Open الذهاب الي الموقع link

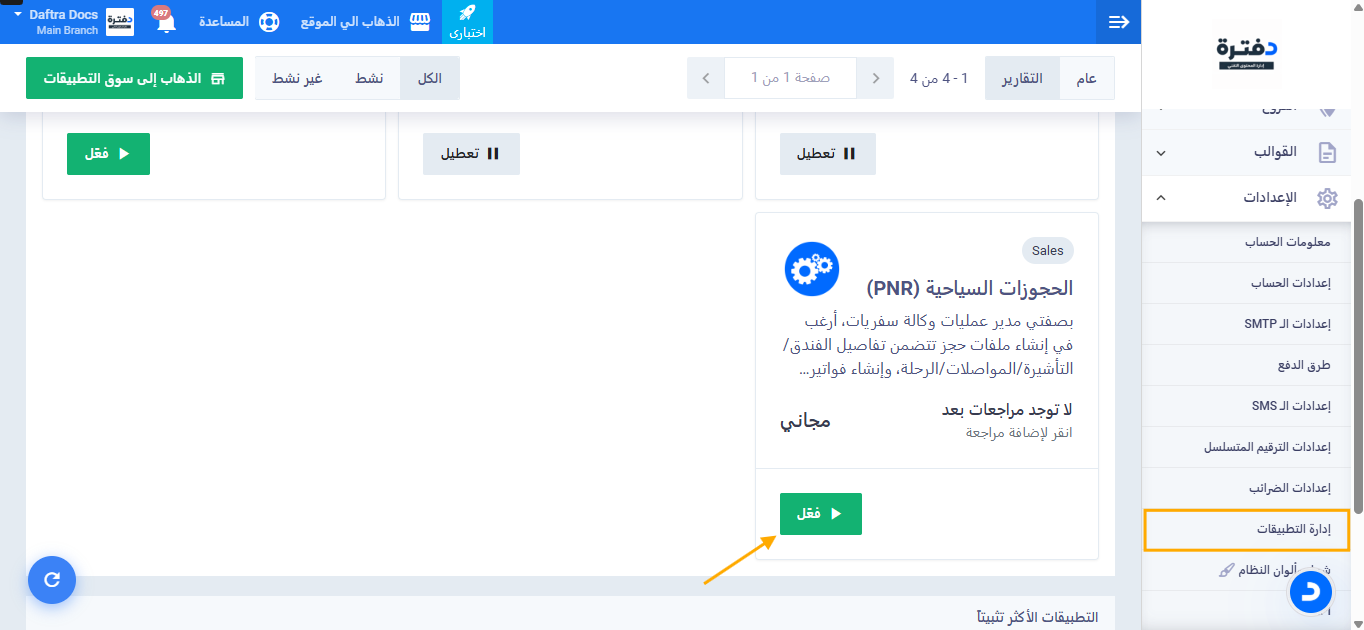click(350, 22)
